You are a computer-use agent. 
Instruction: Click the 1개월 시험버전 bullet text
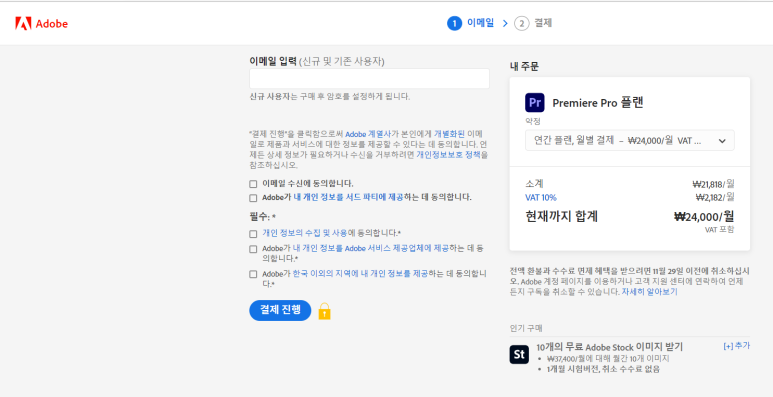603,369
